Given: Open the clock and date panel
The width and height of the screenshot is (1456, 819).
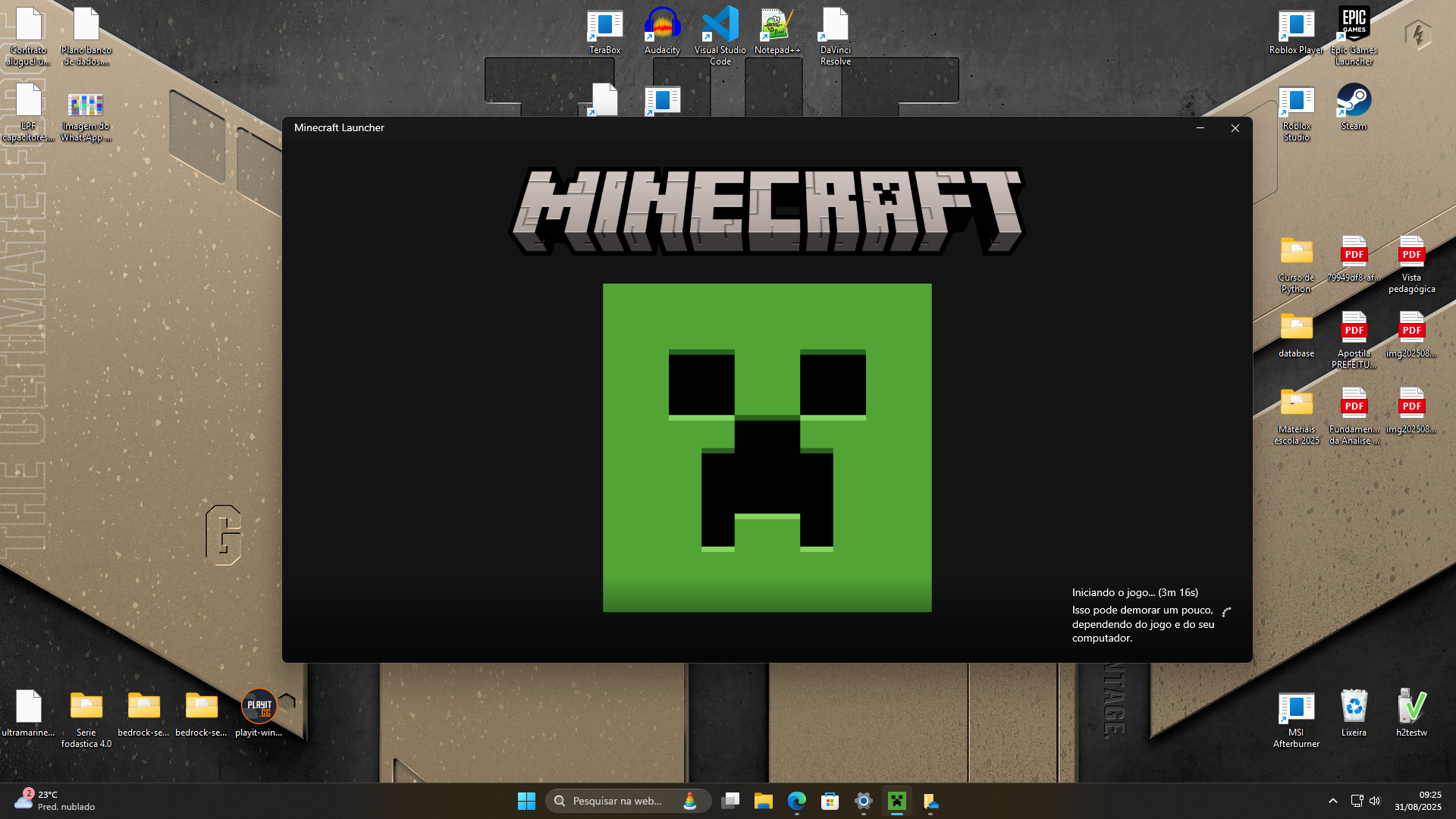Looking at the screenshot, I should (x=1418, y=801).
